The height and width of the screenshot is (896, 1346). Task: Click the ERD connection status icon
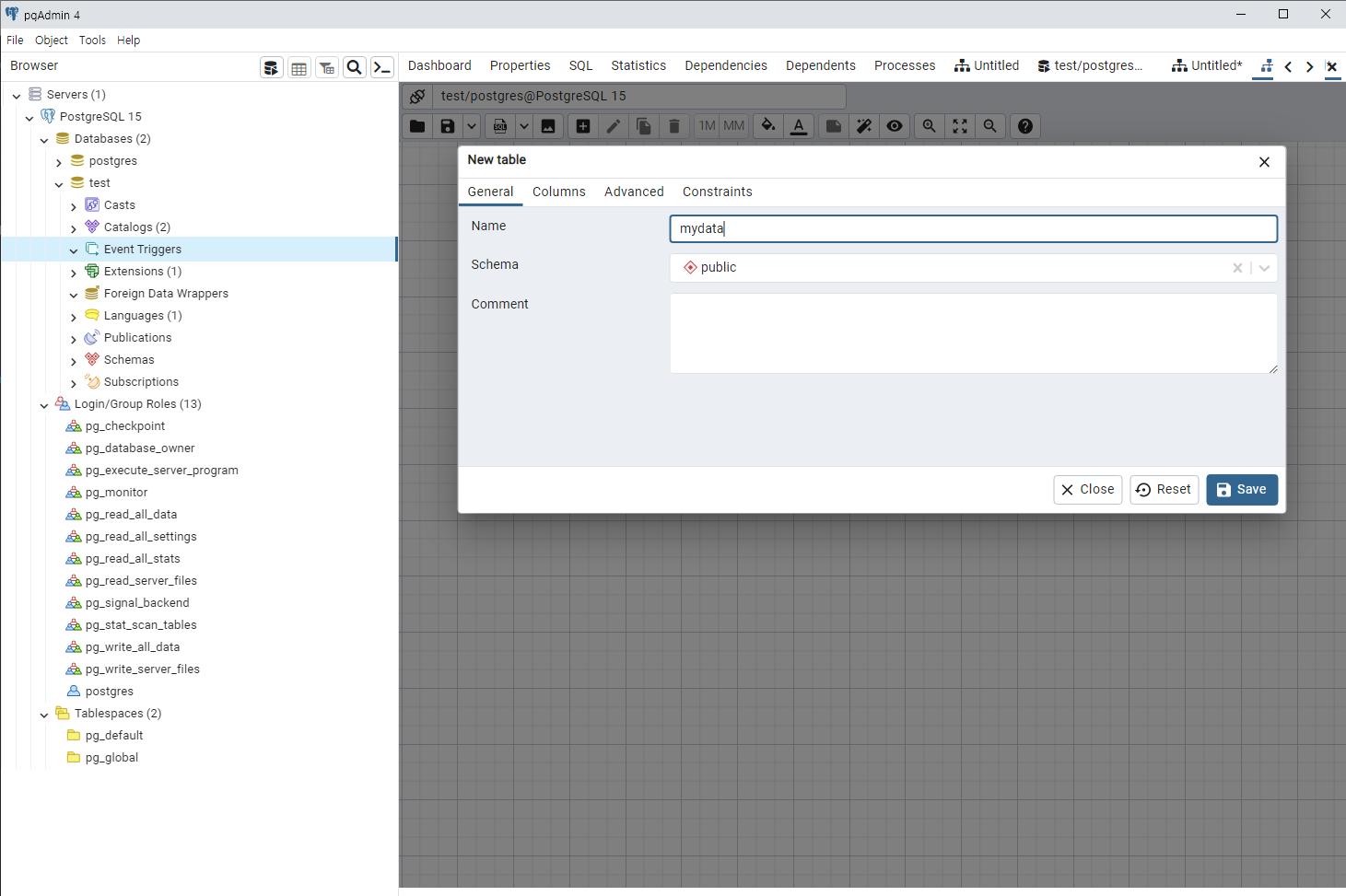tap(417, 96)
